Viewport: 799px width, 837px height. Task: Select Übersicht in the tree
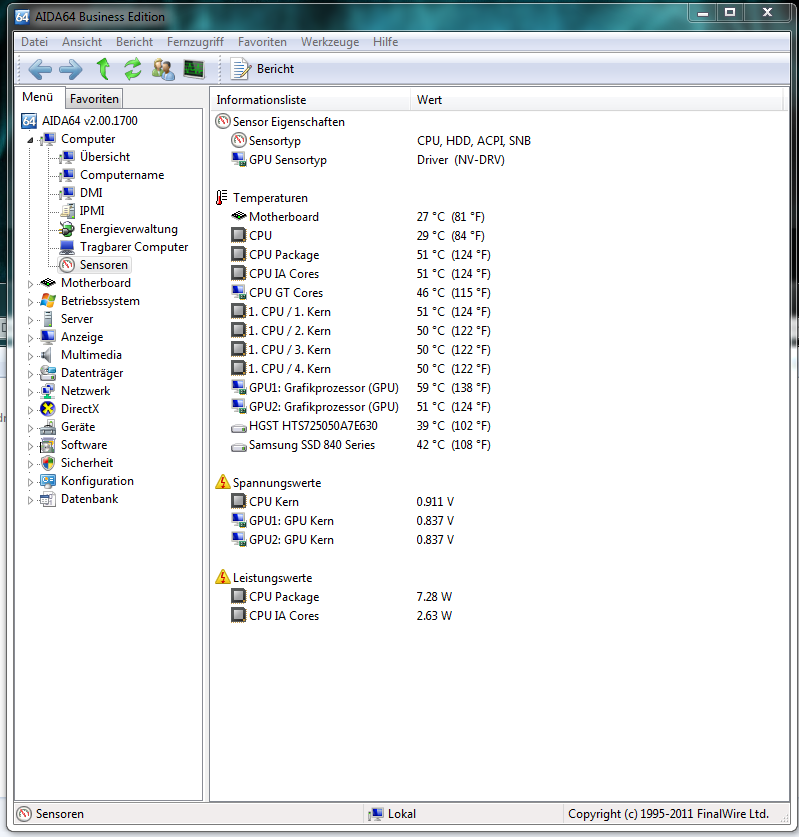[105, 157]
